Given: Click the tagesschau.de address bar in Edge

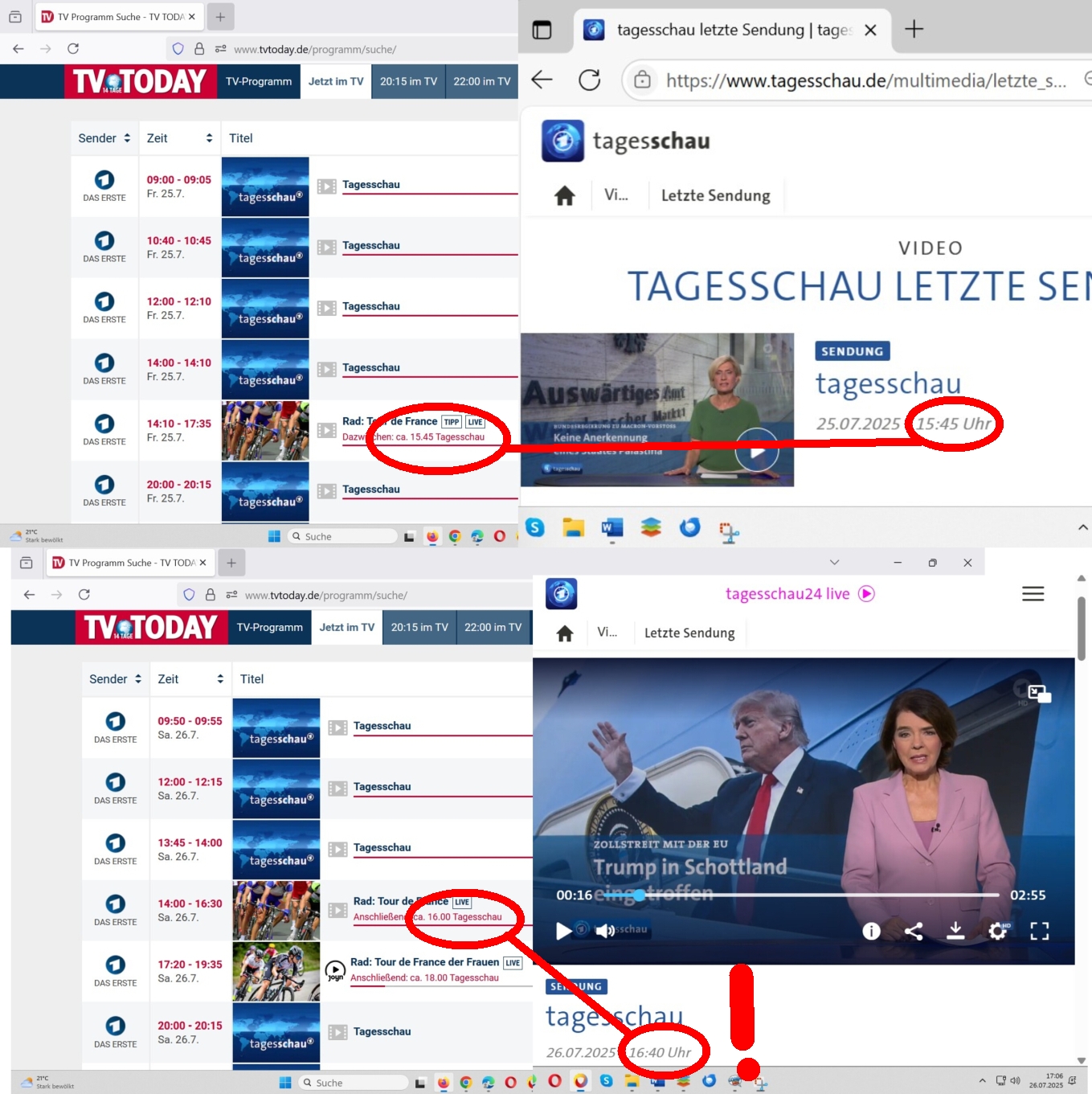Looking at the screenshot, I should pyautogui.click(x=865, y=80).
